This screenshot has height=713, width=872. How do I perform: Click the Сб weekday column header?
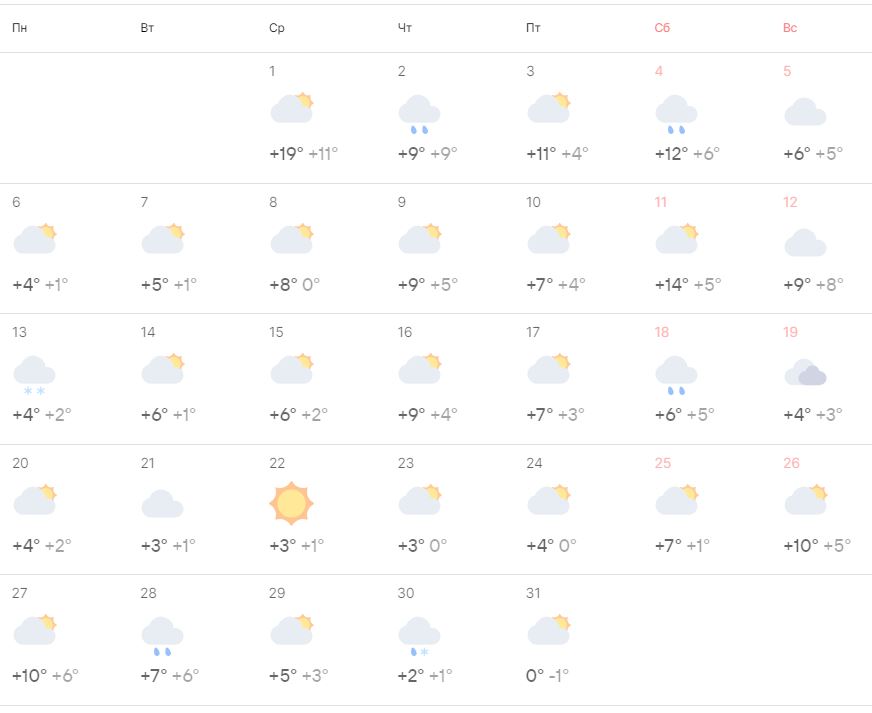(662, 28)
